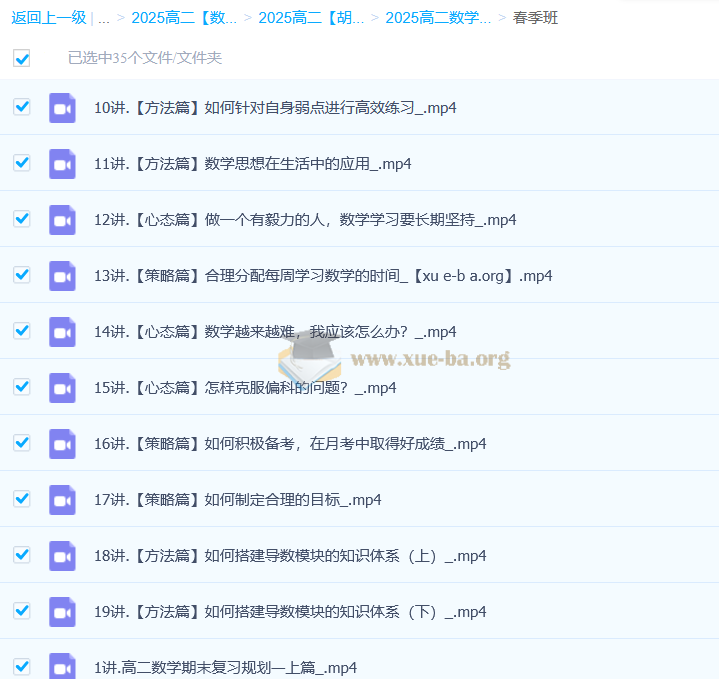Image resolution: width=719 pixels, height=679 pixels.
Task: Open 2025高二数学... breadcrumb folder
Action: 438,17
